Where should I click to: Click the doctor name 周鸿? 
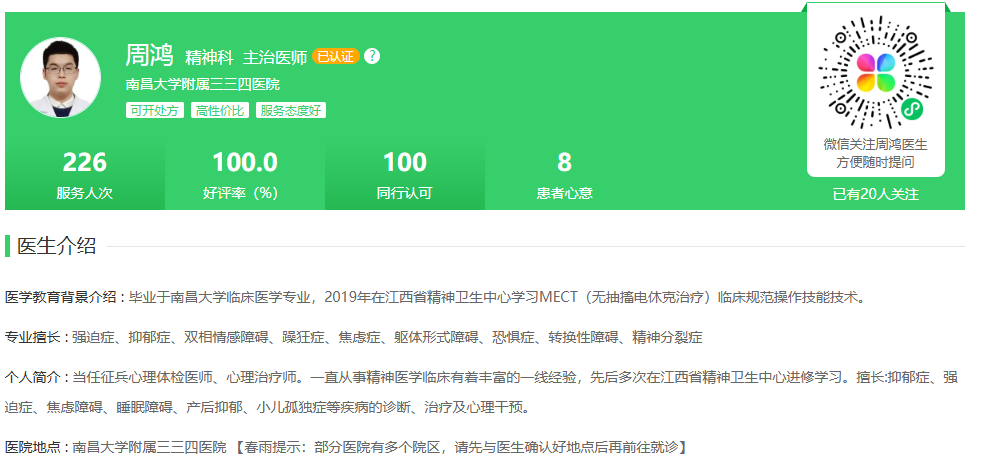(149, 55)
